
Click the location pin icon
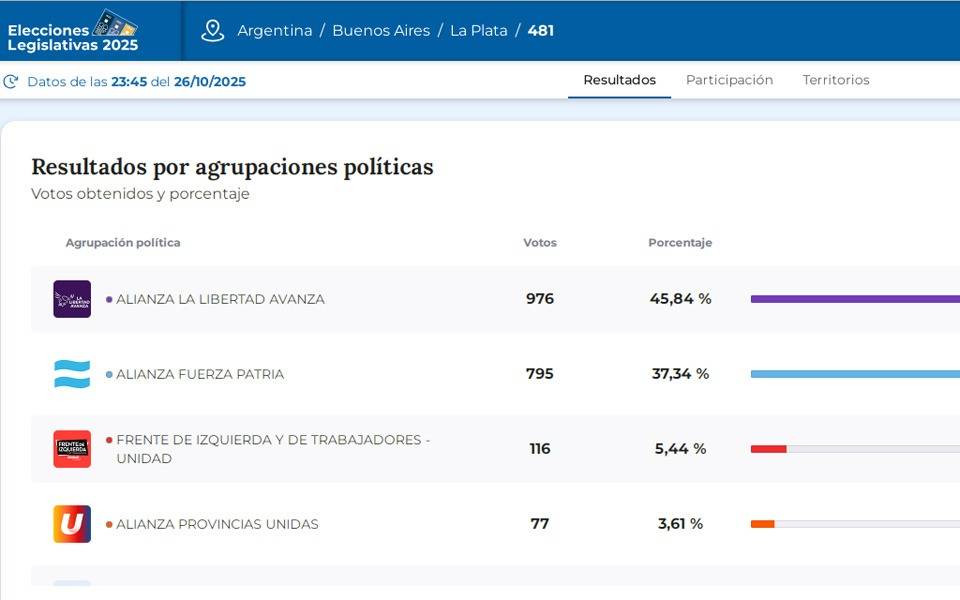[x=212, y=31]
